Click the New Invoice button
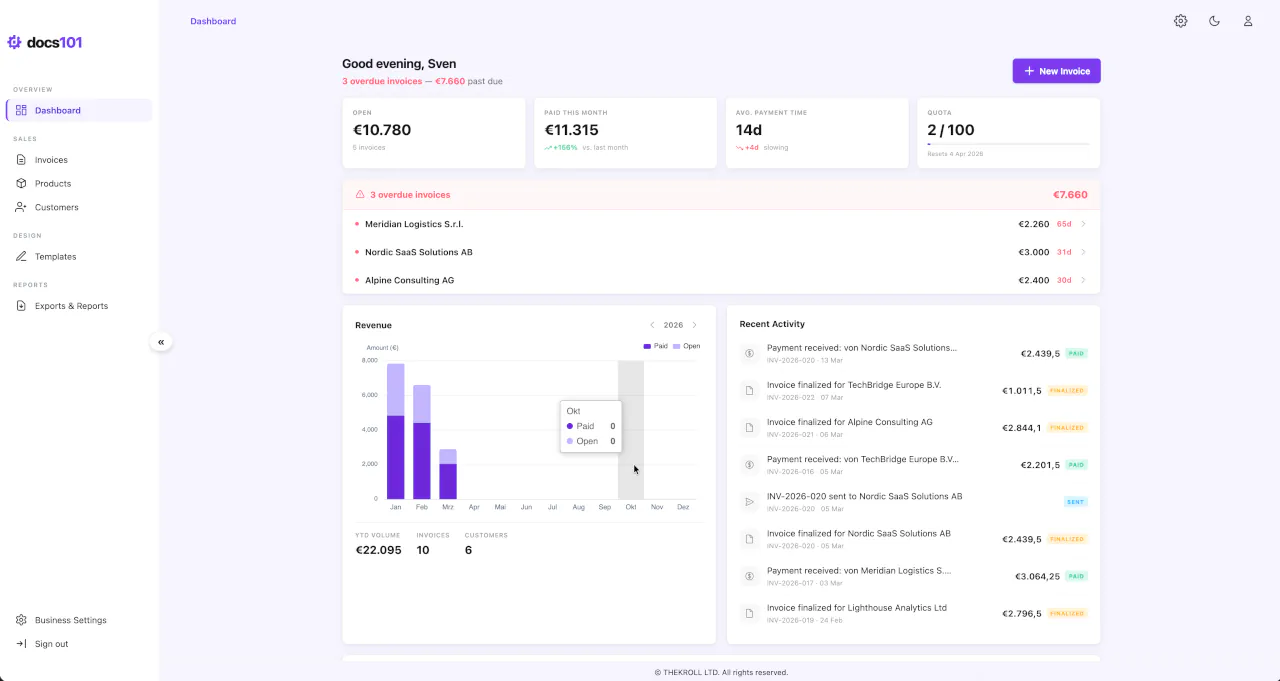The image size is (1280, 681). (1056, 70)
